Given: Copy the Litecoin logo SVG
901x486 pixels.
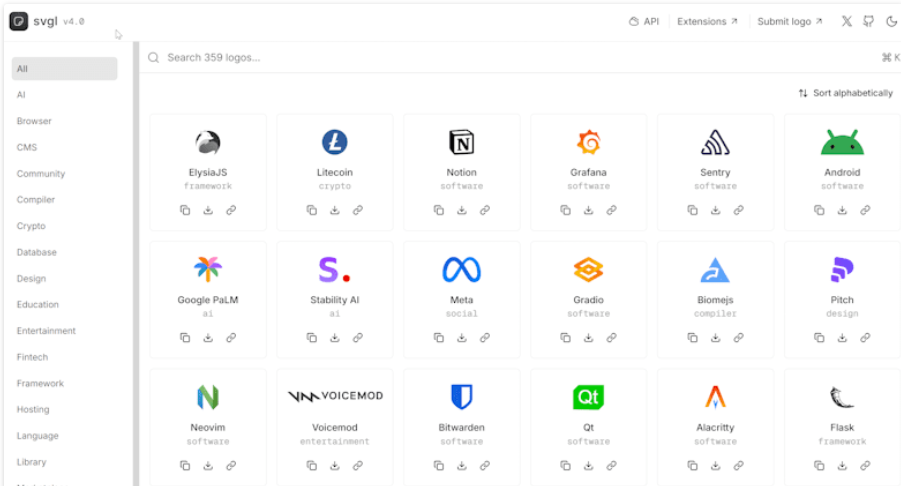Looking at the screenshot, I should coord(312,210).
